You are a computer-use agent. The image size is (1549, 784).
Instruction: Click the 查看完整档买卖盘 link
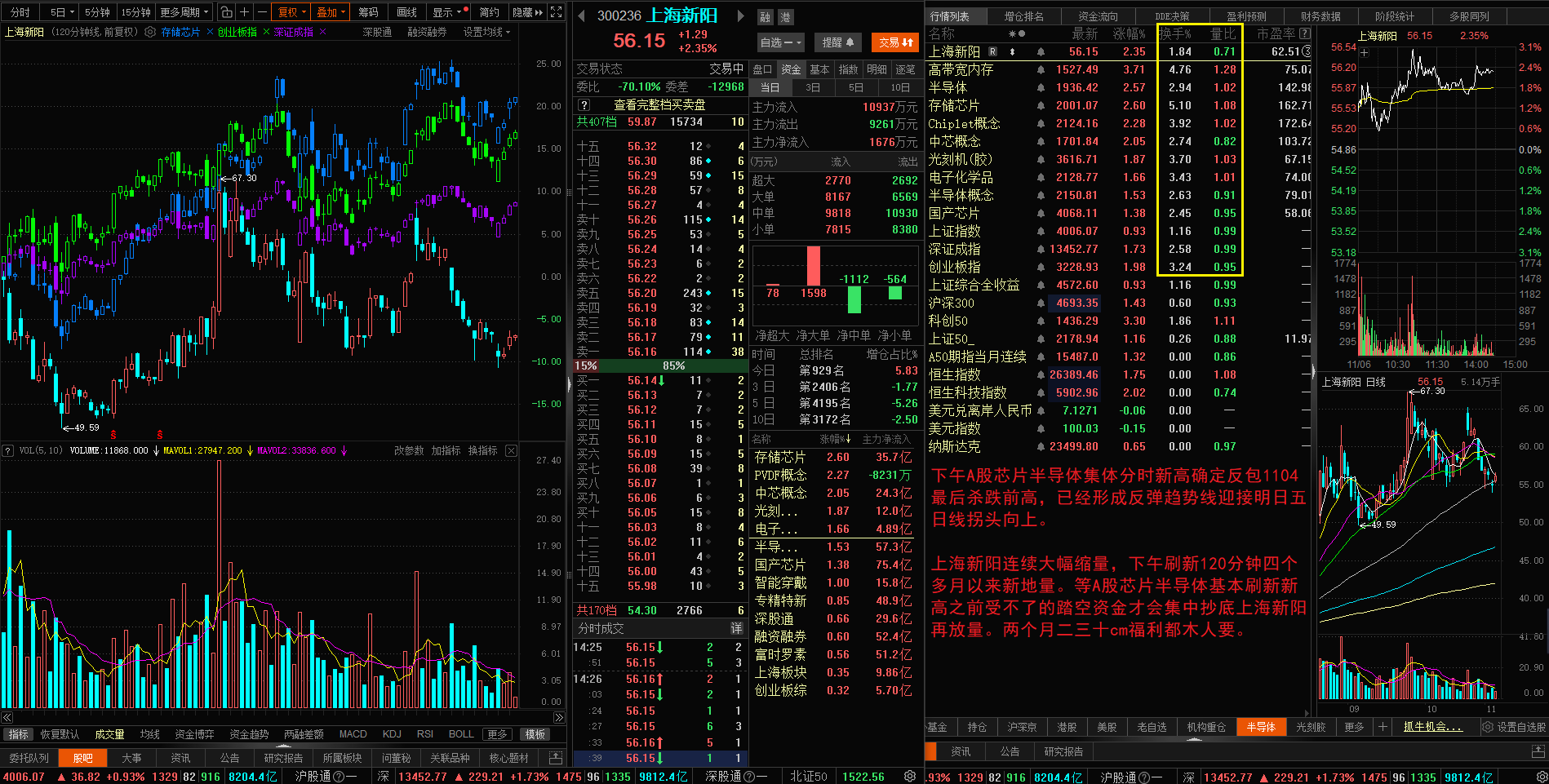[659, 104]
